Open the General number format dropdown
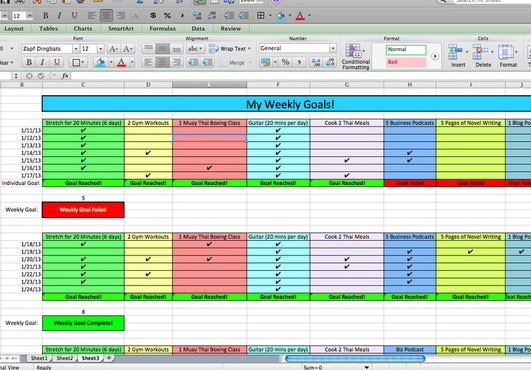 333,48
